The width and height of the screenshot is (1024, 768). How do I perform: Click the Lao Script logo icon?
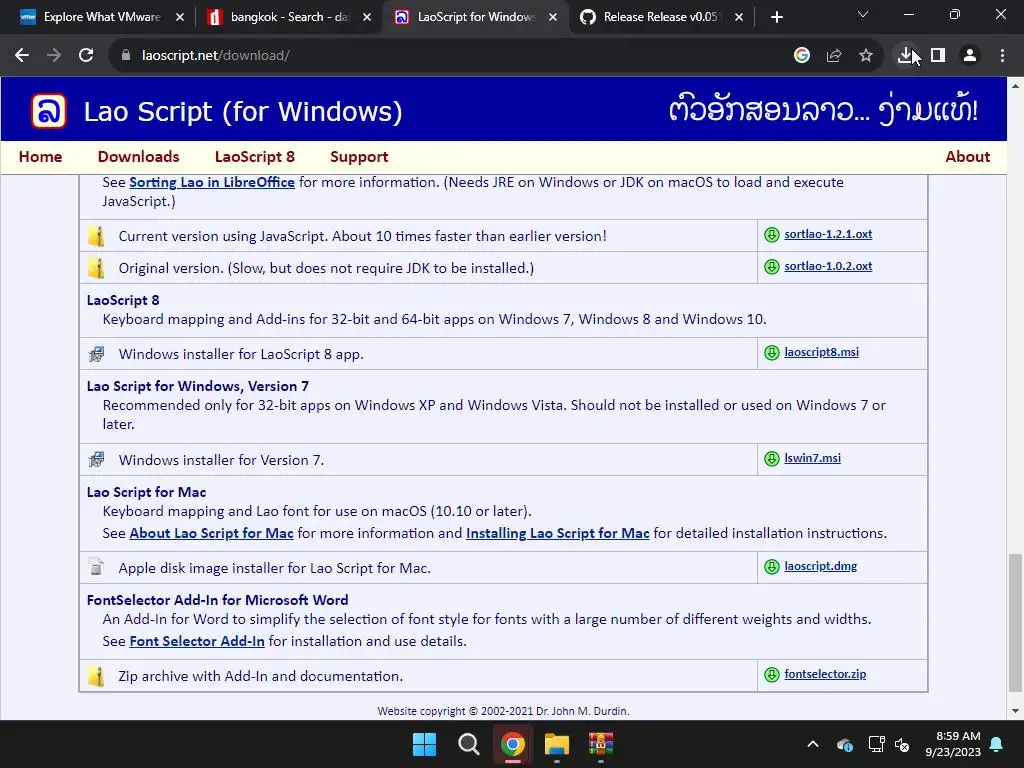[x=49, y=110]
